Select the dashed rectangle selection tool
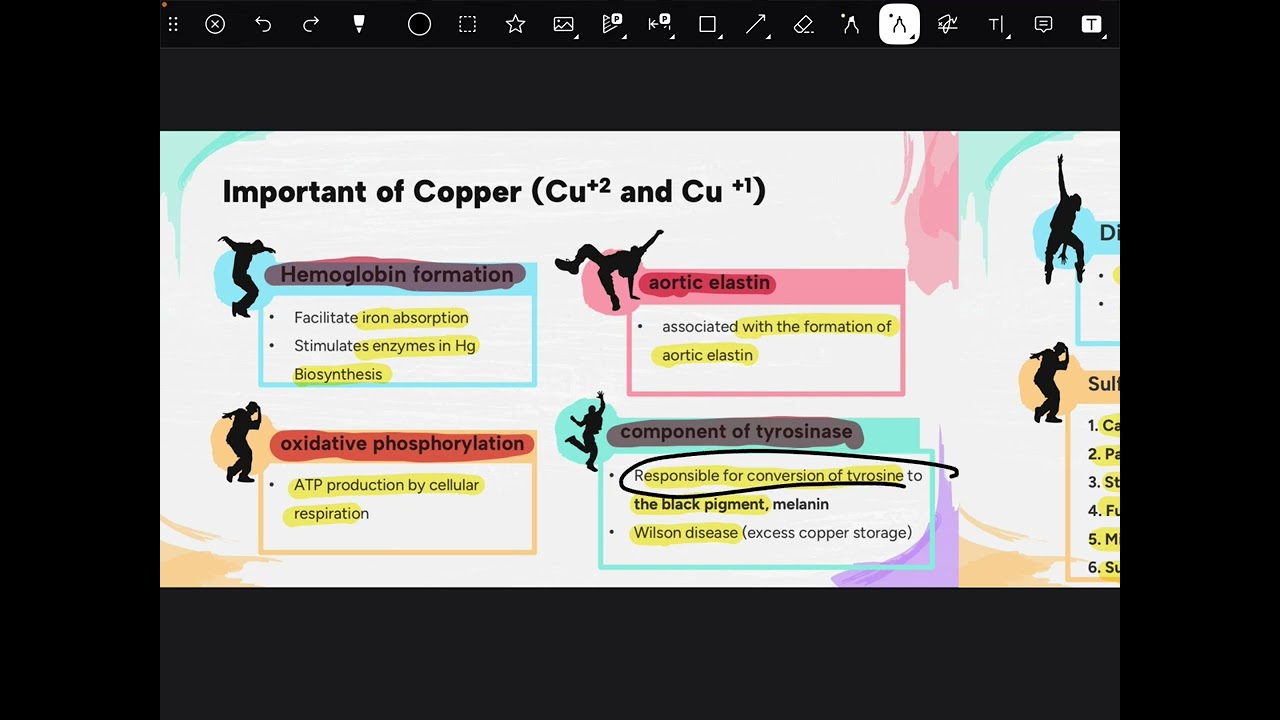The width and height of the screenshot is (1280, 720). click(467, 24)
